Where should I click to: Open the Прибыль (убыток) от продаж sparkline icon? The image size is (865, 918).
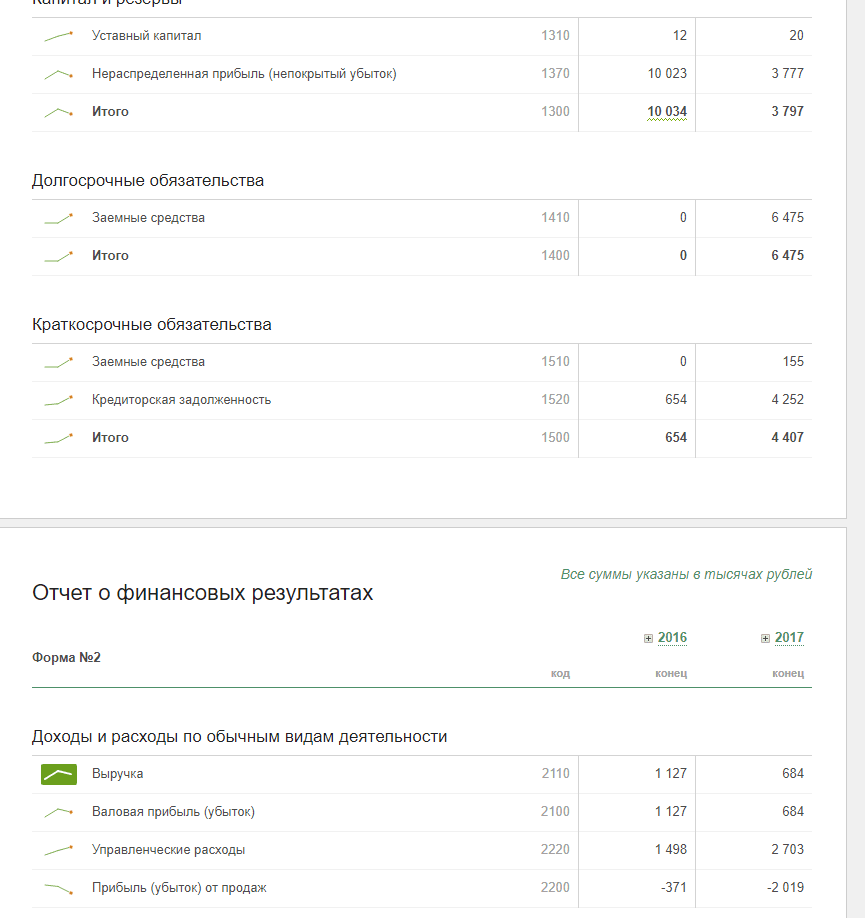59,888
